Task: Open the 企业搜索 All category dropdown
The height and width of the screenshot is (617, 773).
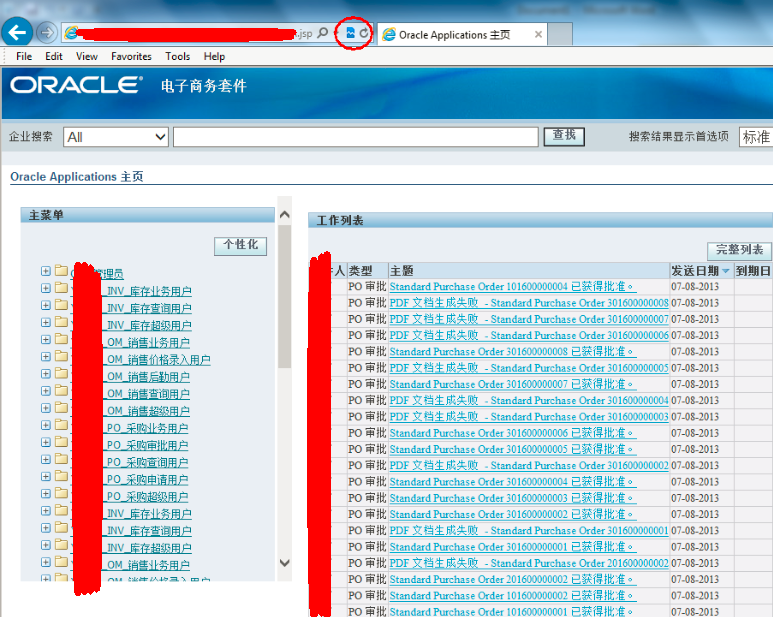Action: pyautogui.click(x=116, y=137)
